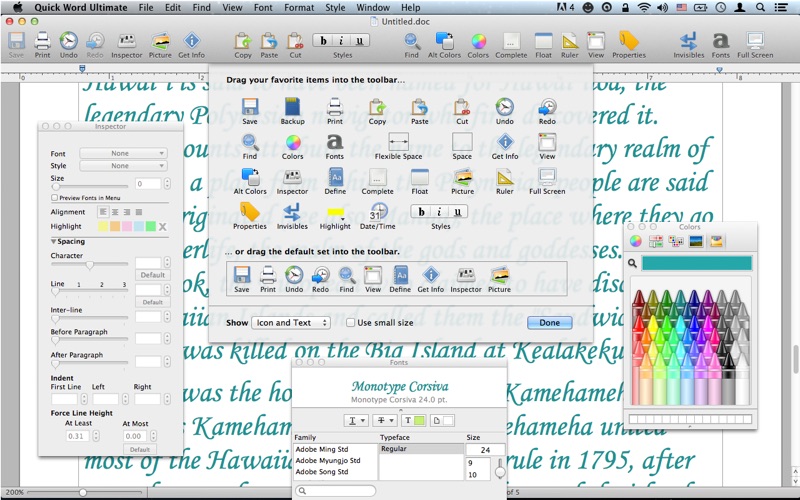This screenshot has width=800, height=500.
Task: Open the underline dropdown in the Fonts panel
Action: 356,420
